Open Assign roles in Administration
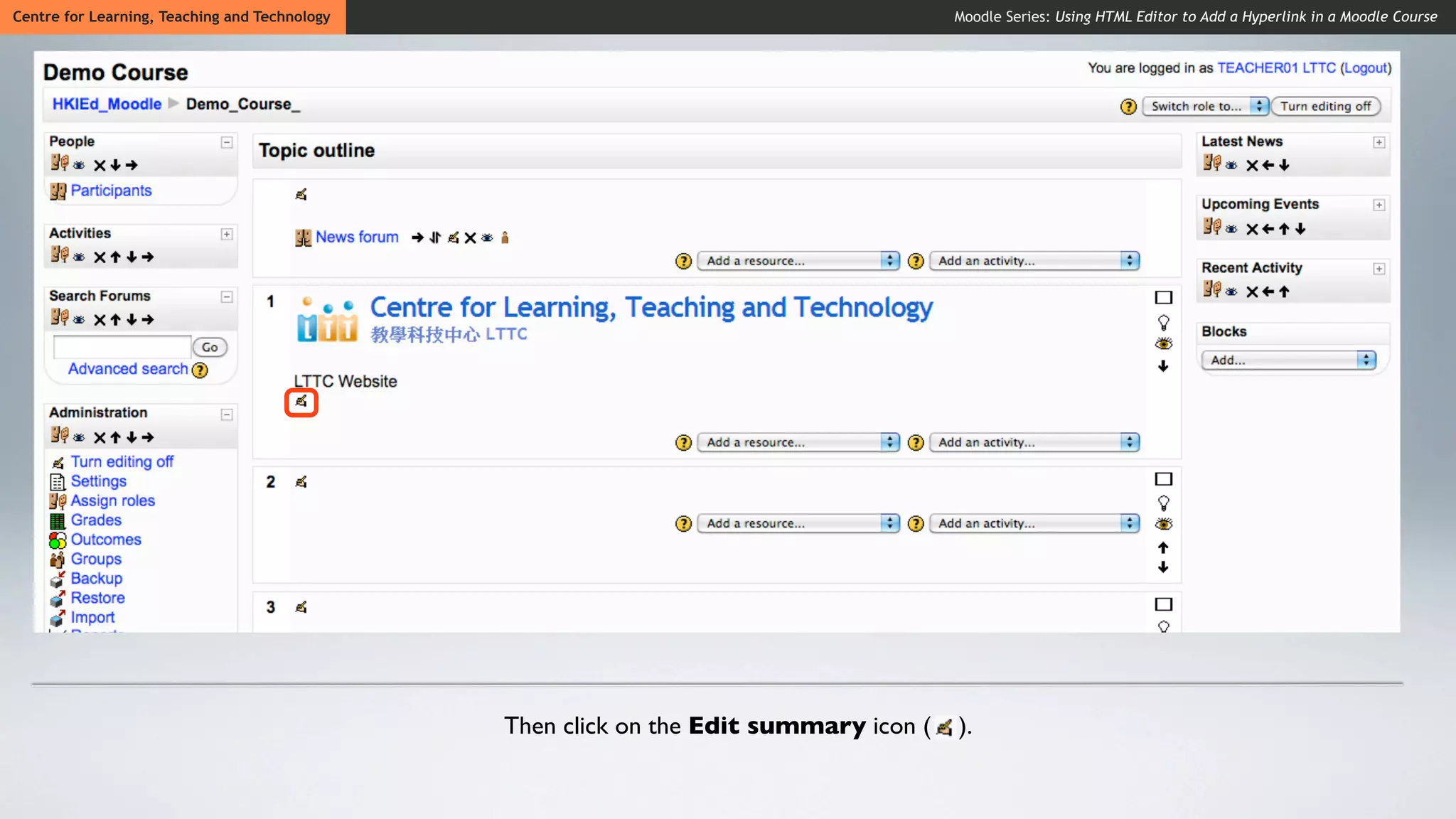The width and height of the screenshot is (1456, 819). 112,500
